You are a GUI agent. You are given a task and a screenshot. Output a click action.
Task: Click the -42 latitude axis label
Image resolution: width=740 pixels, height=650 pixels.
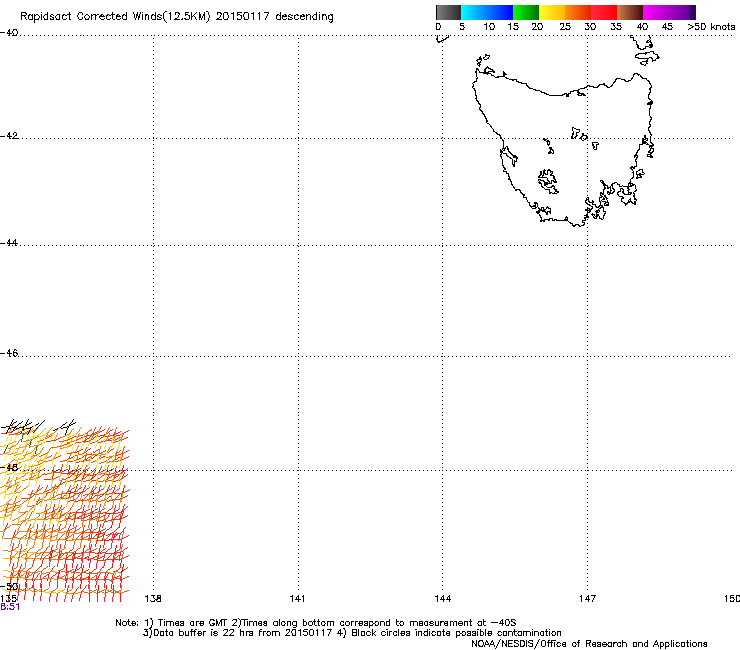(9, 135)
